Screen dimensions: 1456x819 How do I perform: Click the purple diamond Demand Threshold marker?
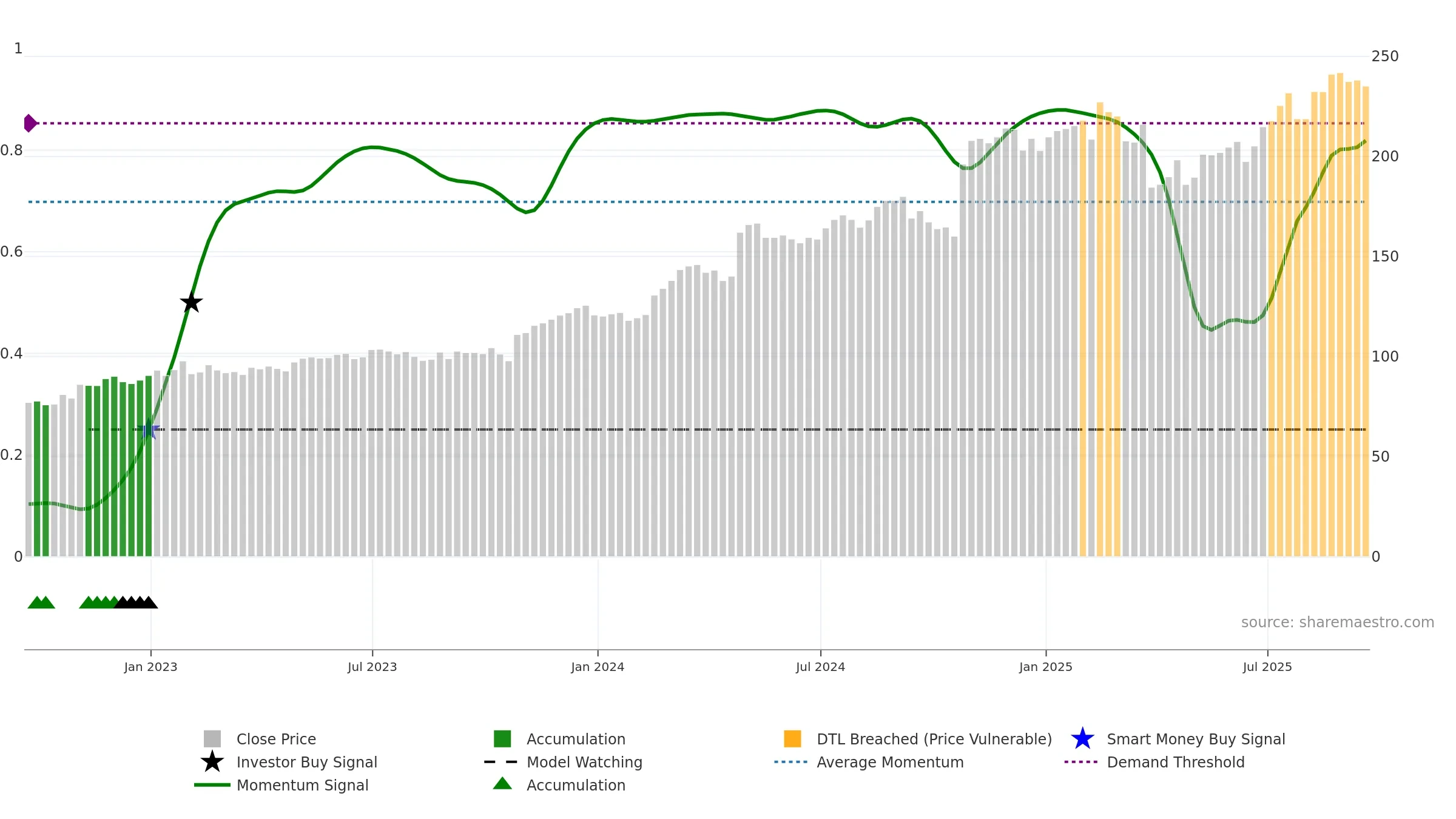30,123
